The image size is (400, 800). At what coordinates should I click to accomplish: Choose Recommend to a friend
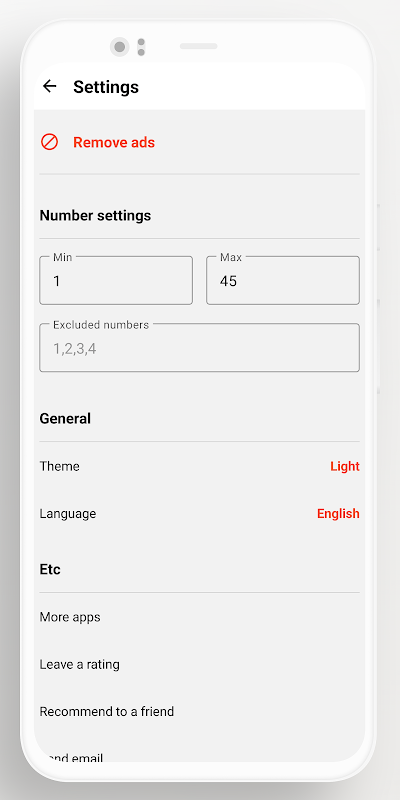(107, 711)
